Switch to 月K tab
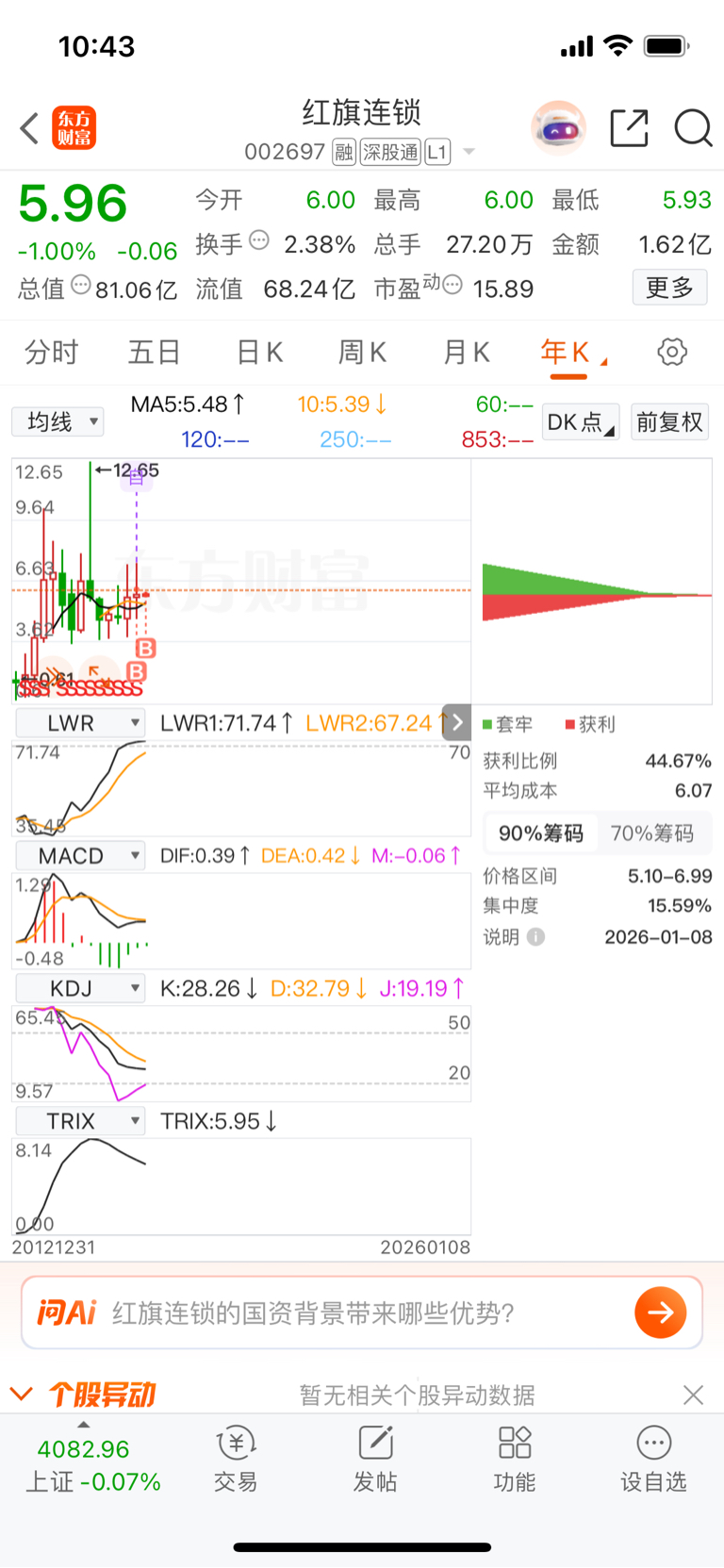Viewport: 724px width, 1568px height. tap(466, 353)
